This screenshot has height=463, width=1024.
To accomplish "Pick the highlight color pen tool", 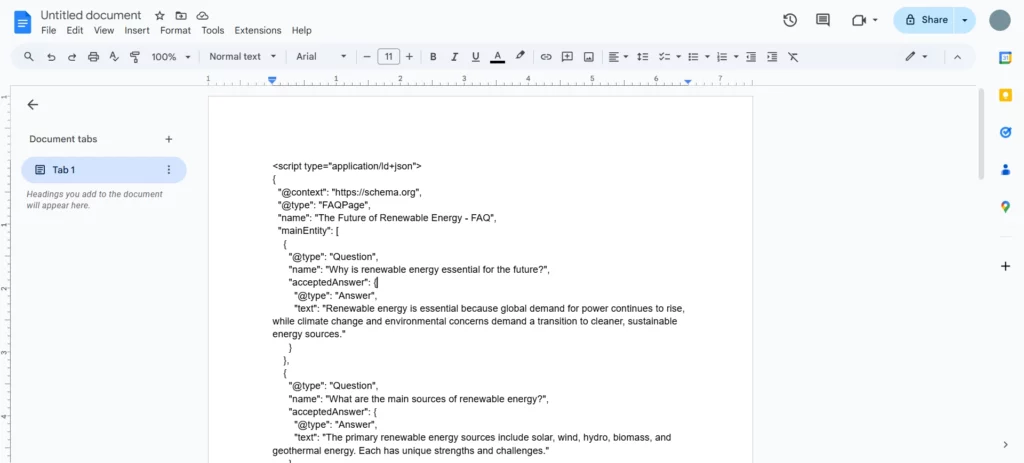I will [x=520, y=57].
